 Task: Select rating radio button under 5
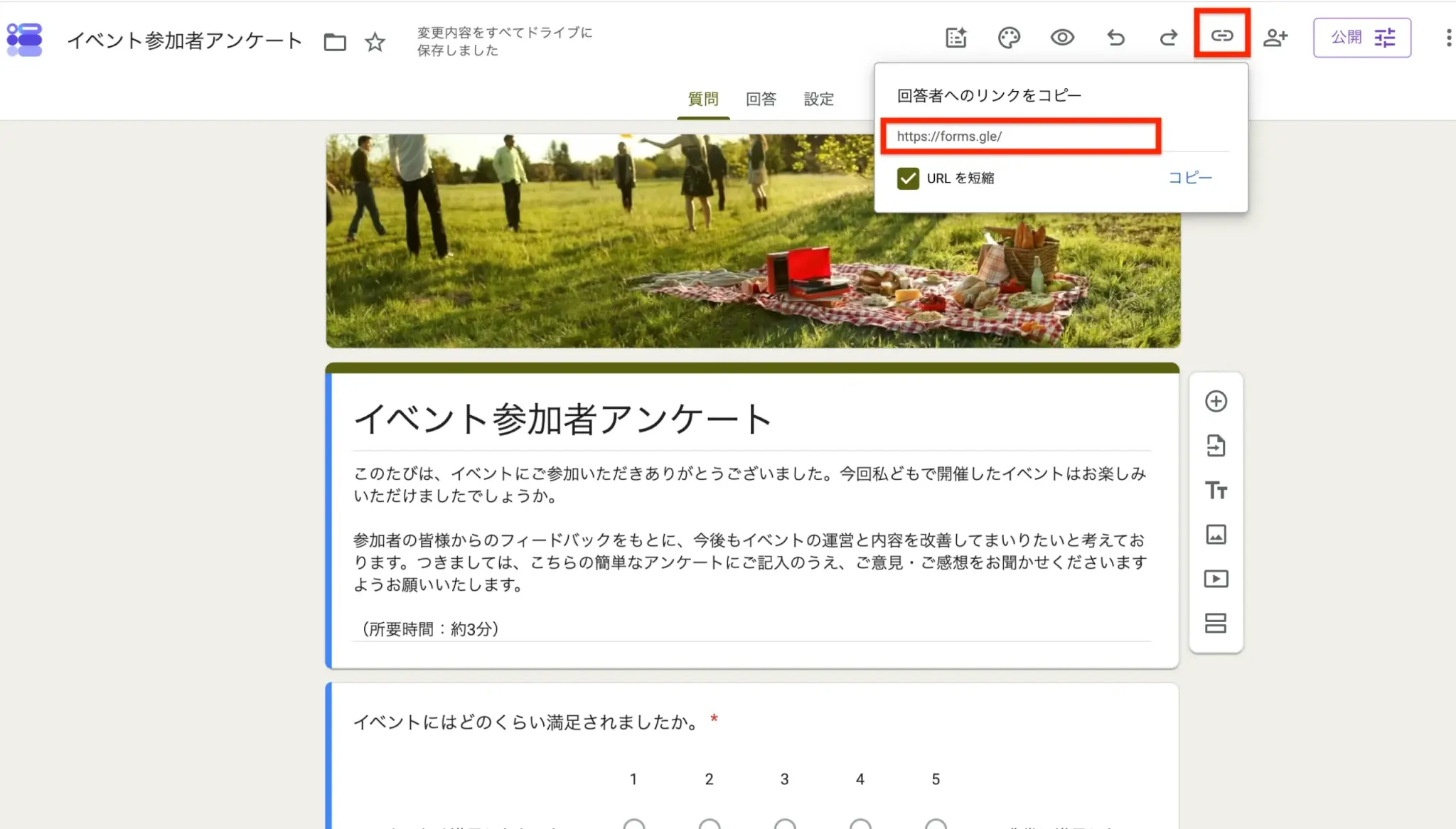pos(936,823)
